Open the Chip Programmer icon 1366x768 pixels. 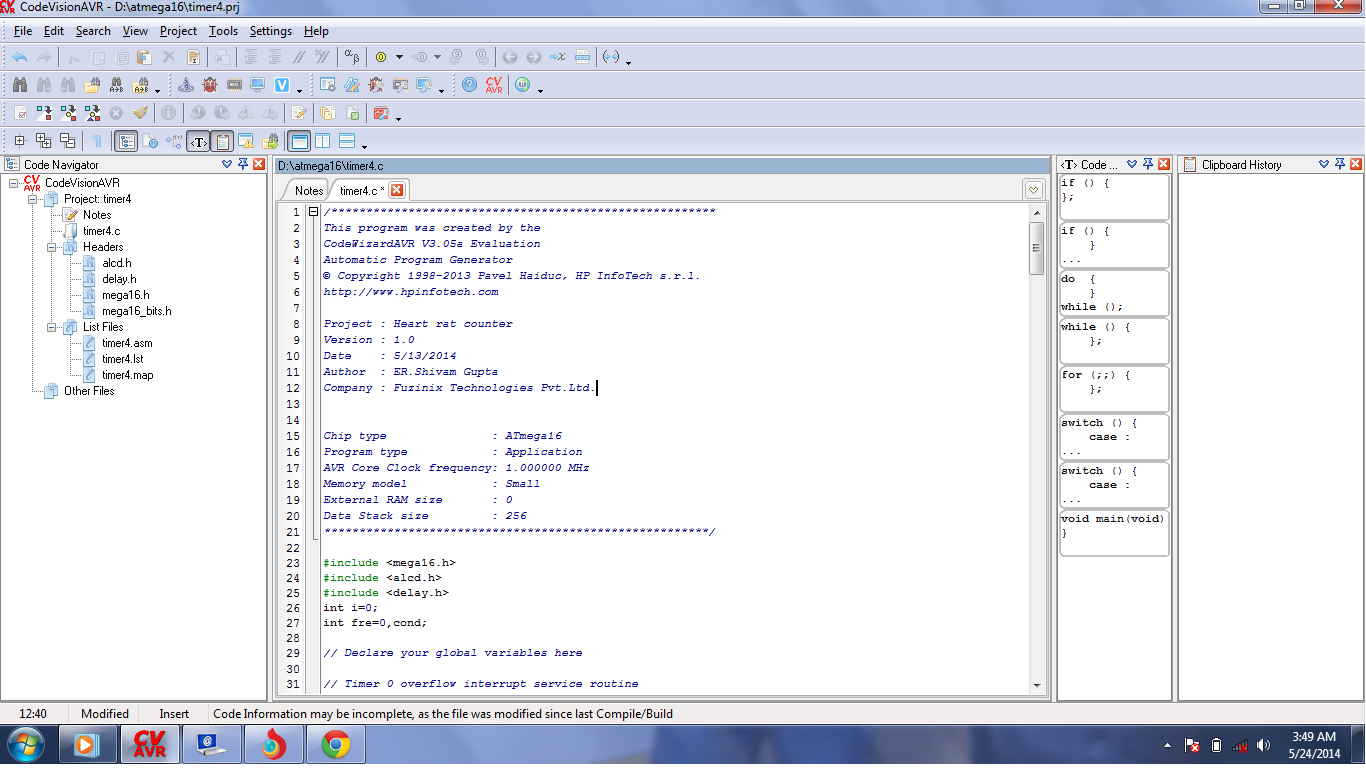[x=233, y=84]
